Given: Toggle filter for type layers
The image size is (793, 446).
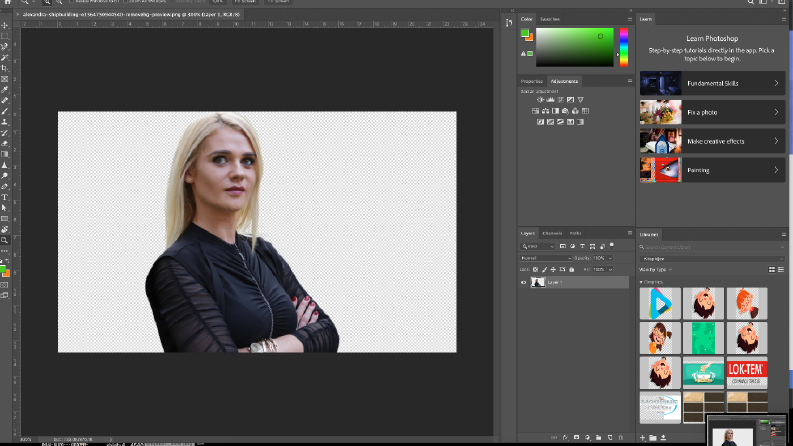Looking at the screenshot, I should pyautogui.click(x=582, y=246).
